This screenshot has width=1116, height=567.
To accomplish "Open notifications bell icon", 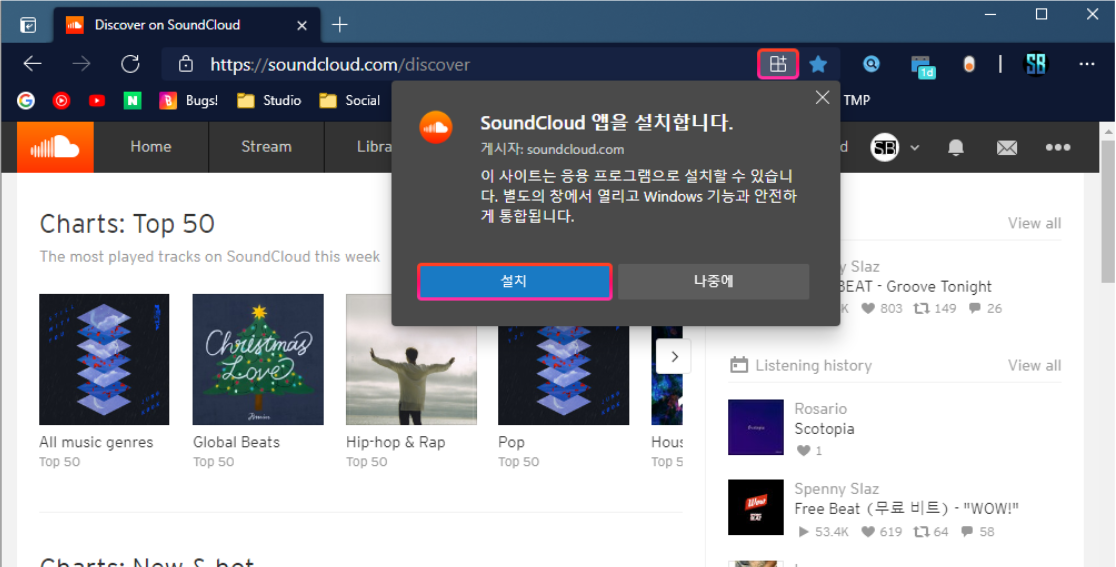I will 956,148.
